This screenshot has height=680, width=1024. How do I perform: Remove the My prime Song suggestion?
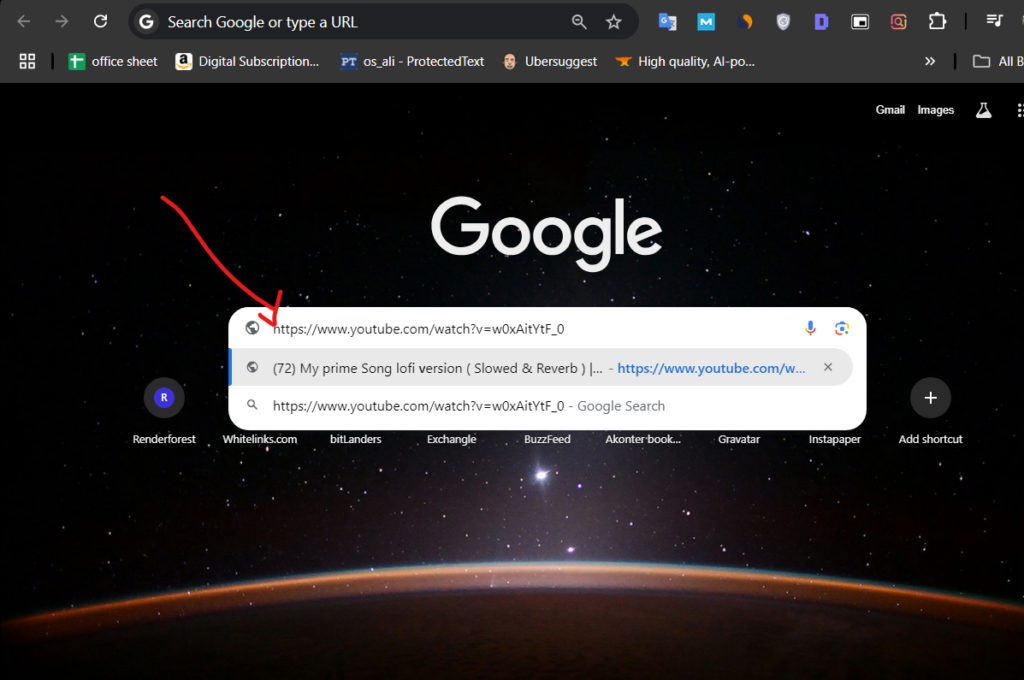click(x=828, y=367)
